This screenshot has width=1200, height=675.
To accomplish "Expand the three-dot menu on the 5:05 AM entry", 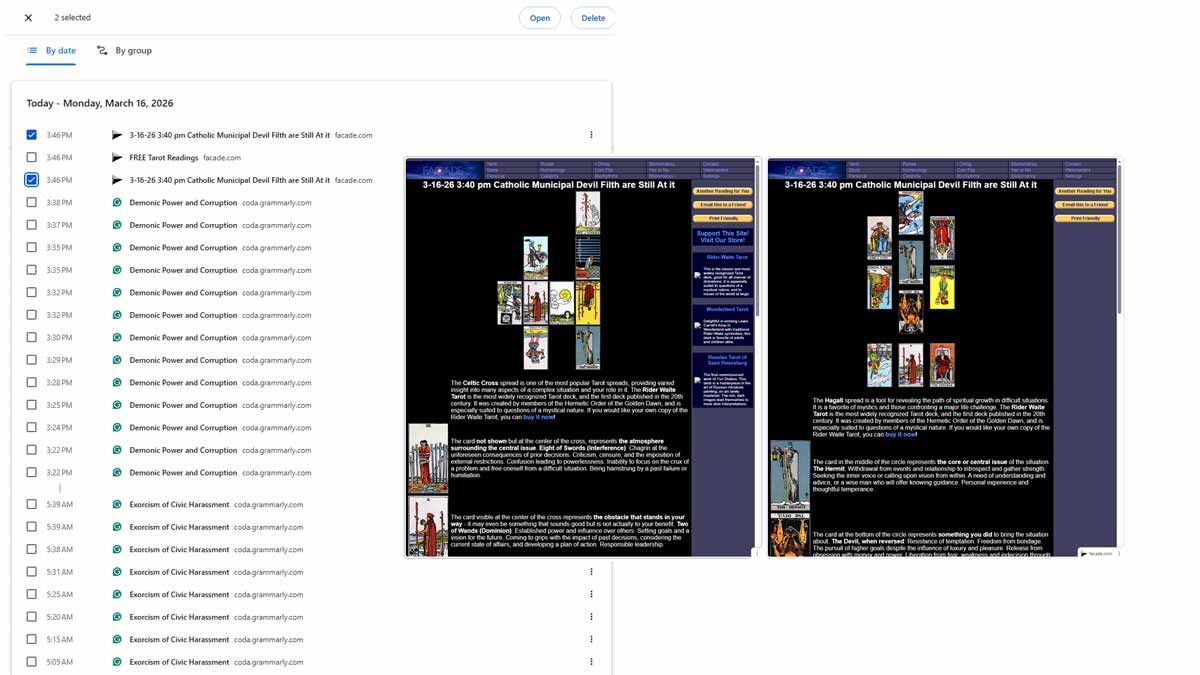I will [591, 662].
